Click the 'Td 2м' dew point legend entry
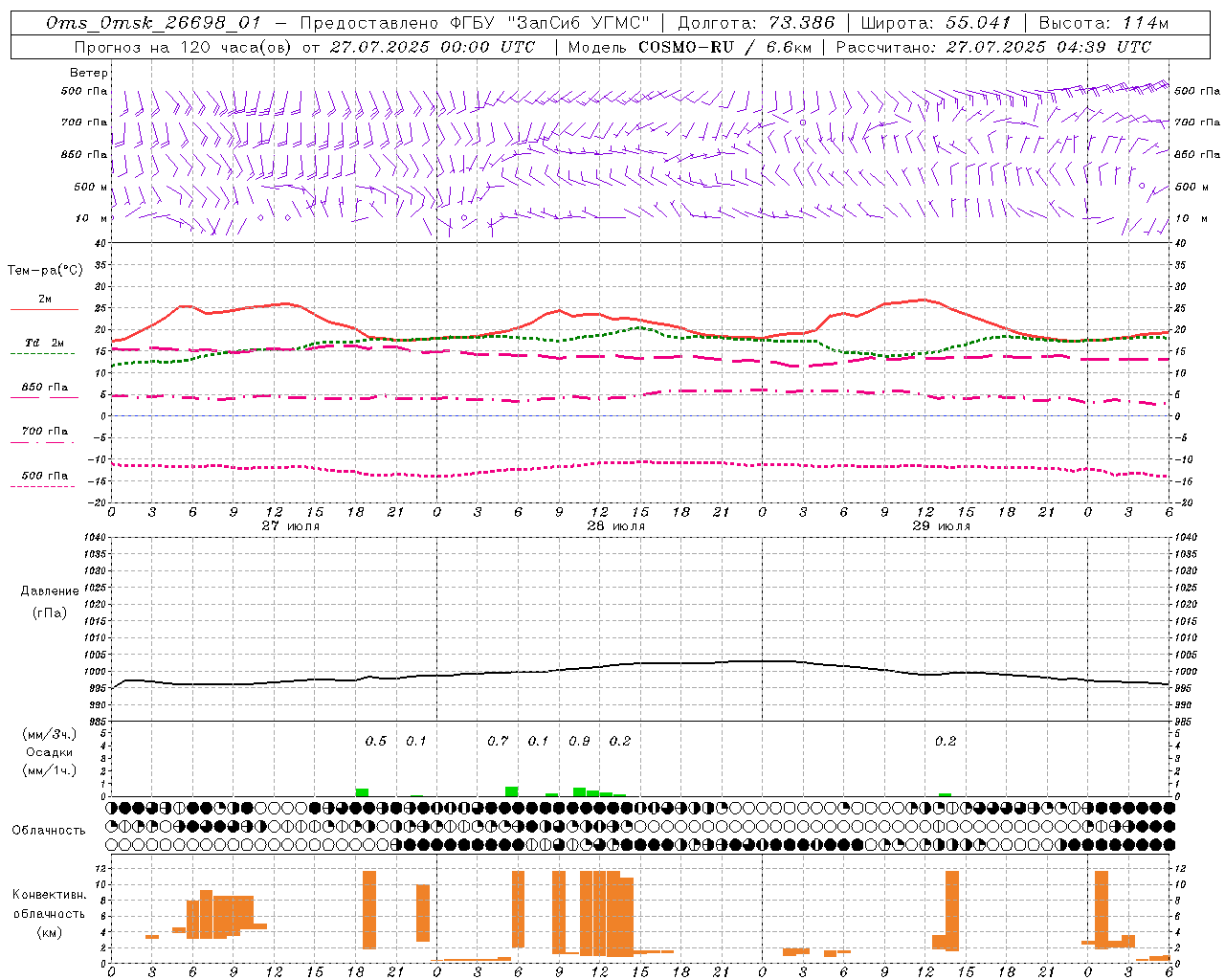The width and height of the screenshot is (1225, 980). tap(45, 343)
